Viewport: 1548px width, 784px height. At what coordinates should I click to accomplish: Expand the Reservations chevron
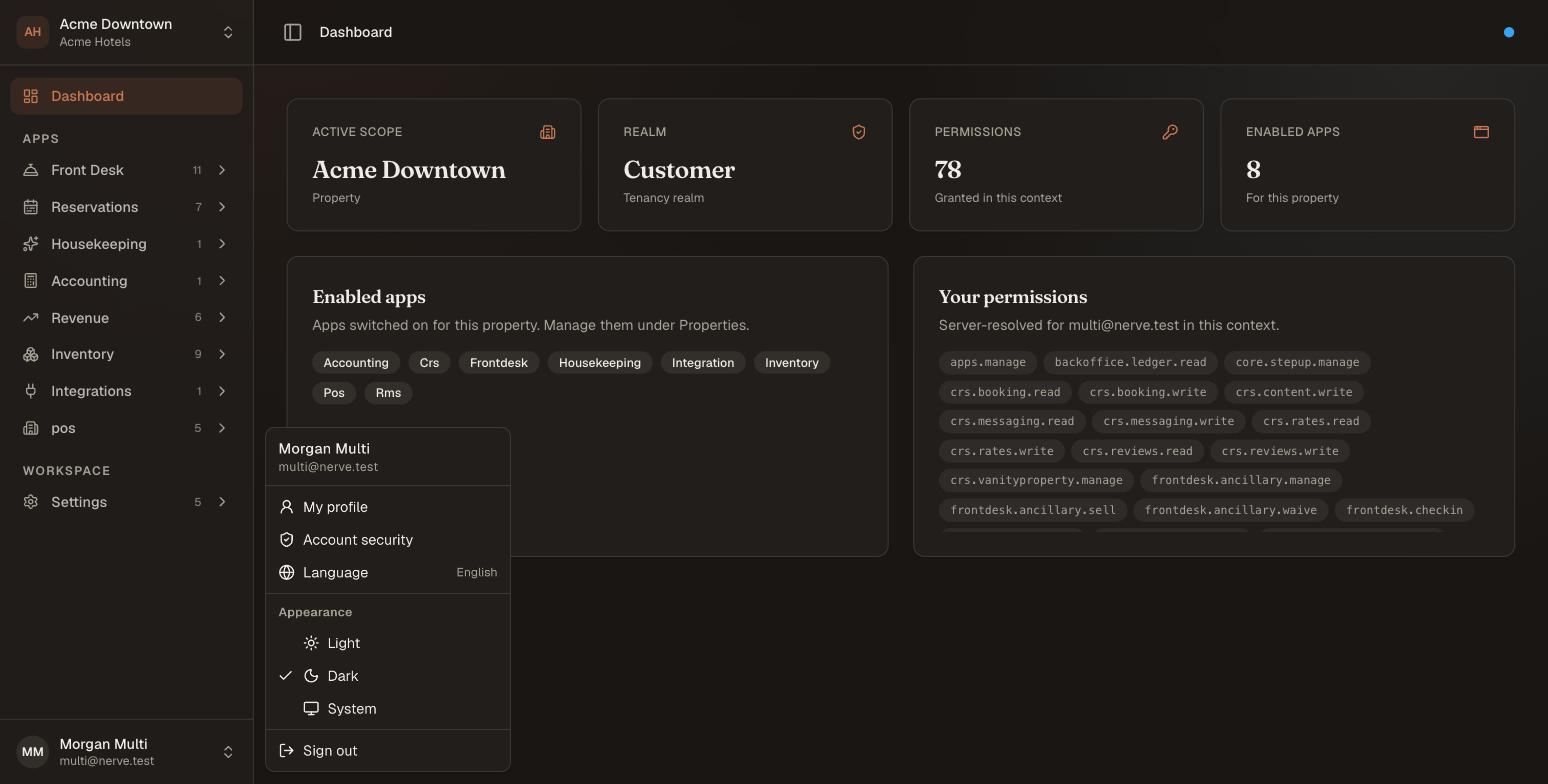(x=222, y=207)
